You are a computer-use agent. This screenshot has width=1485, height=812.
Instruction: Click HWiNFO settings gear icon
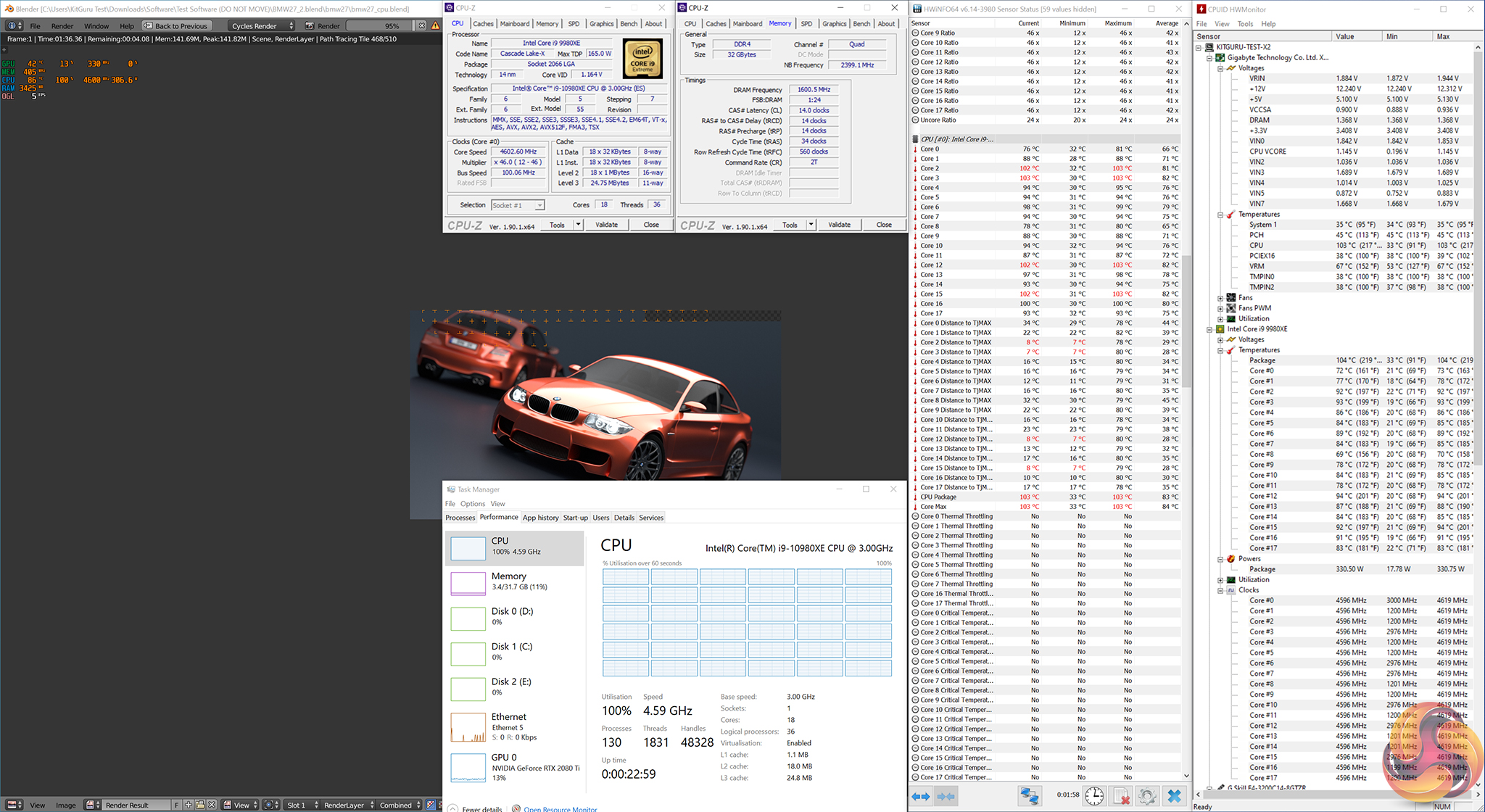point(1146,796)
